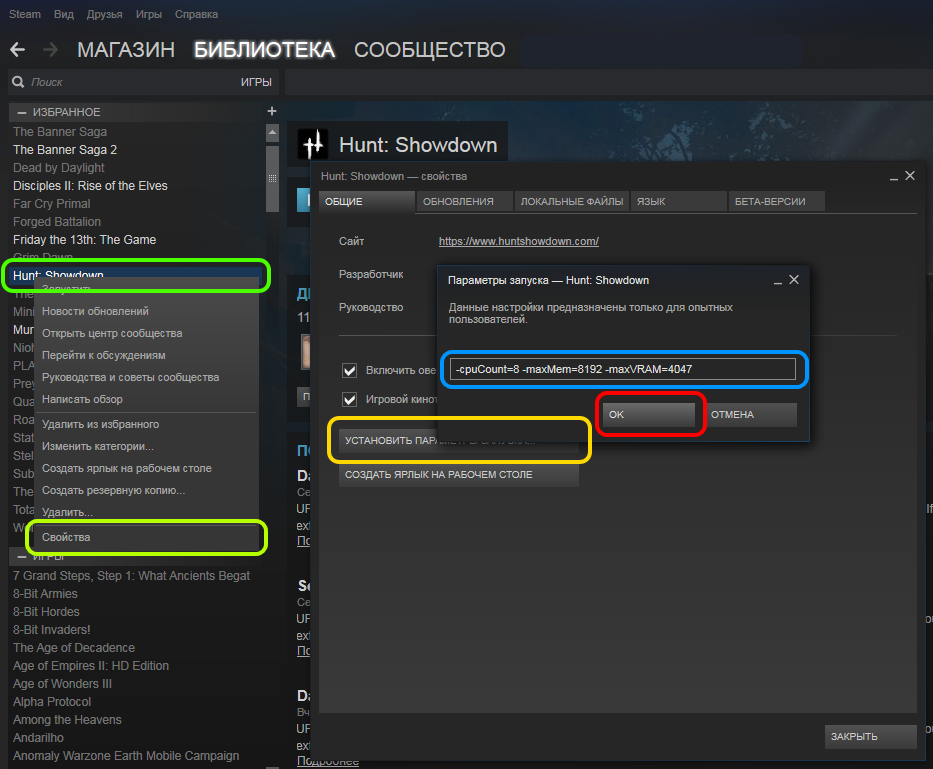This screenshot has height=769, width=933.
Task: Open the Вид menu
Action: click(64, 14)
